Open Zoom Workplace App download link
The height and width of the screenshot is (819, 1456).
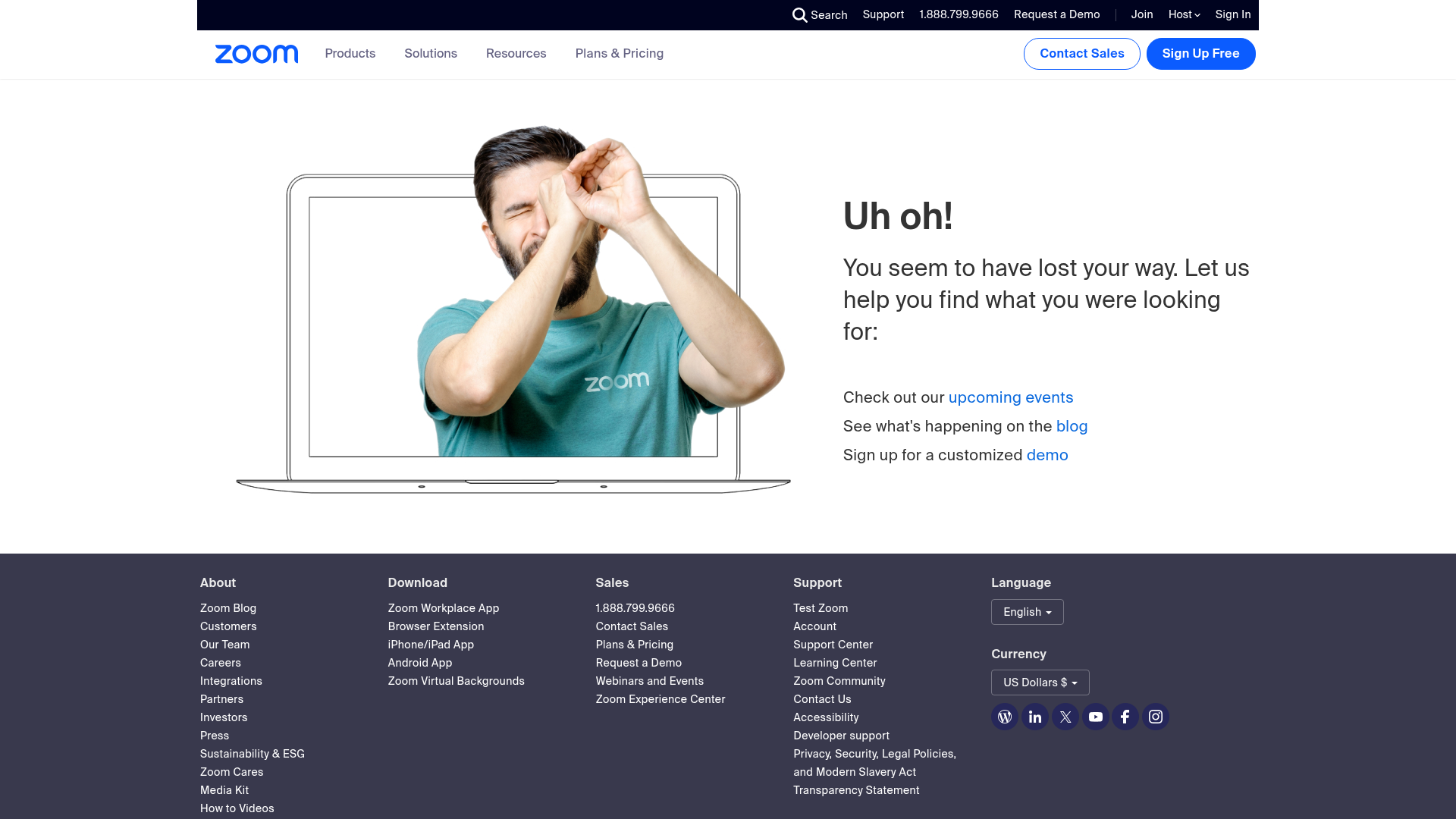[x=444, y=608]
